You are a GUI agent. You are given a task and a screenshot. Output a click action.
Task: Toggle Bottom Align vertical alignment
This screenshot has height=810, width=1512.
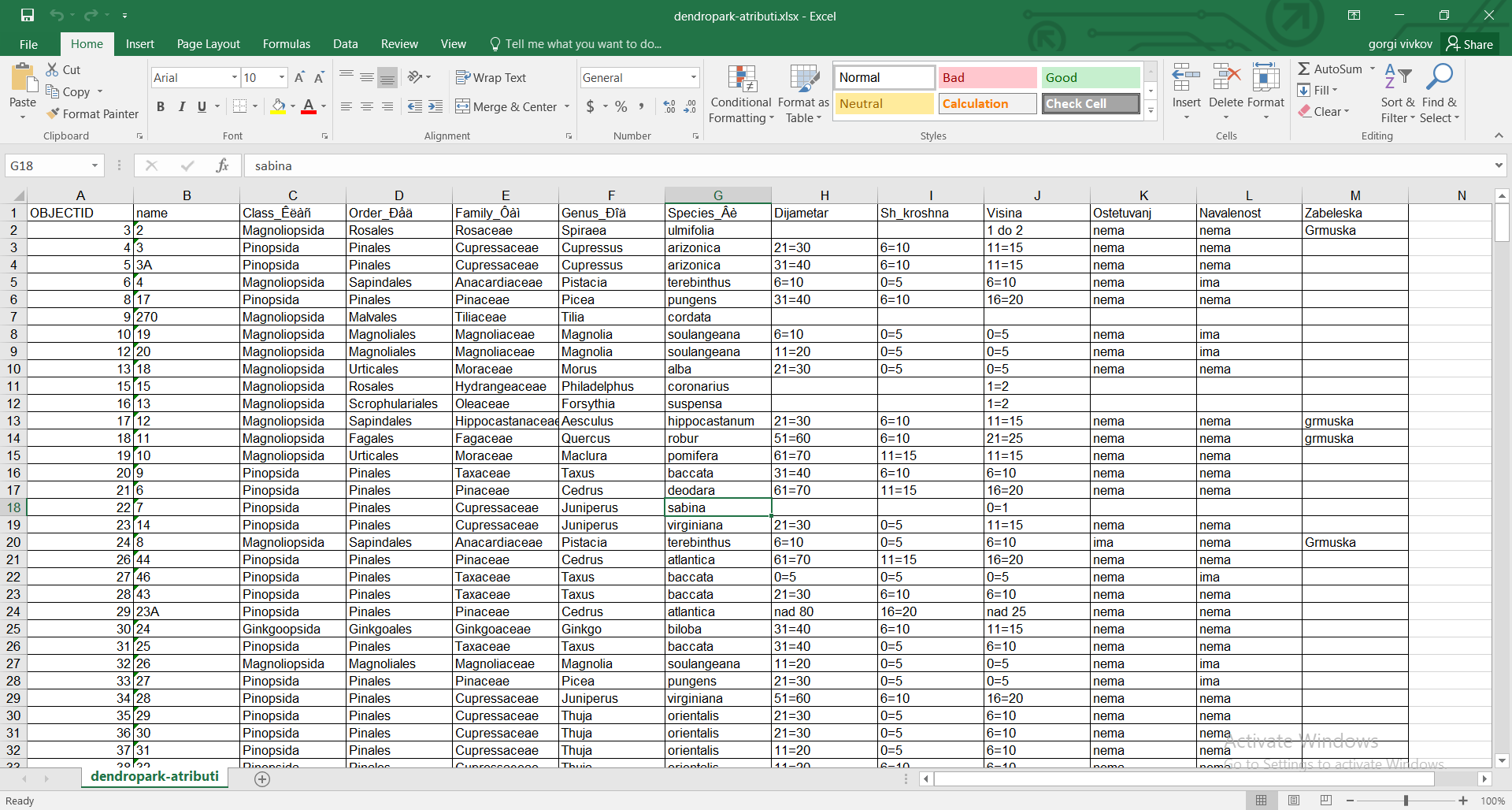pos(387,77)
